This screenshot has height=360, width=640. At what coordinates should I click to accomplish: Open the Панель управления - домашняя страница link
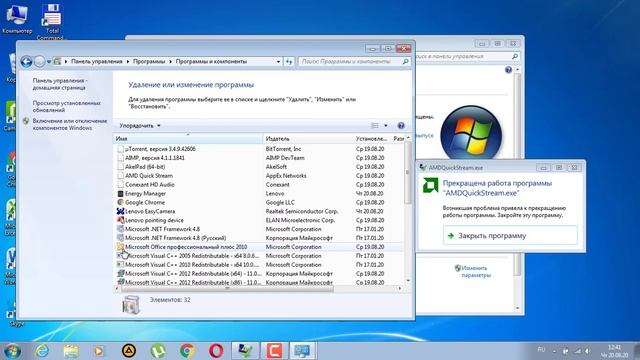[60, 84]
